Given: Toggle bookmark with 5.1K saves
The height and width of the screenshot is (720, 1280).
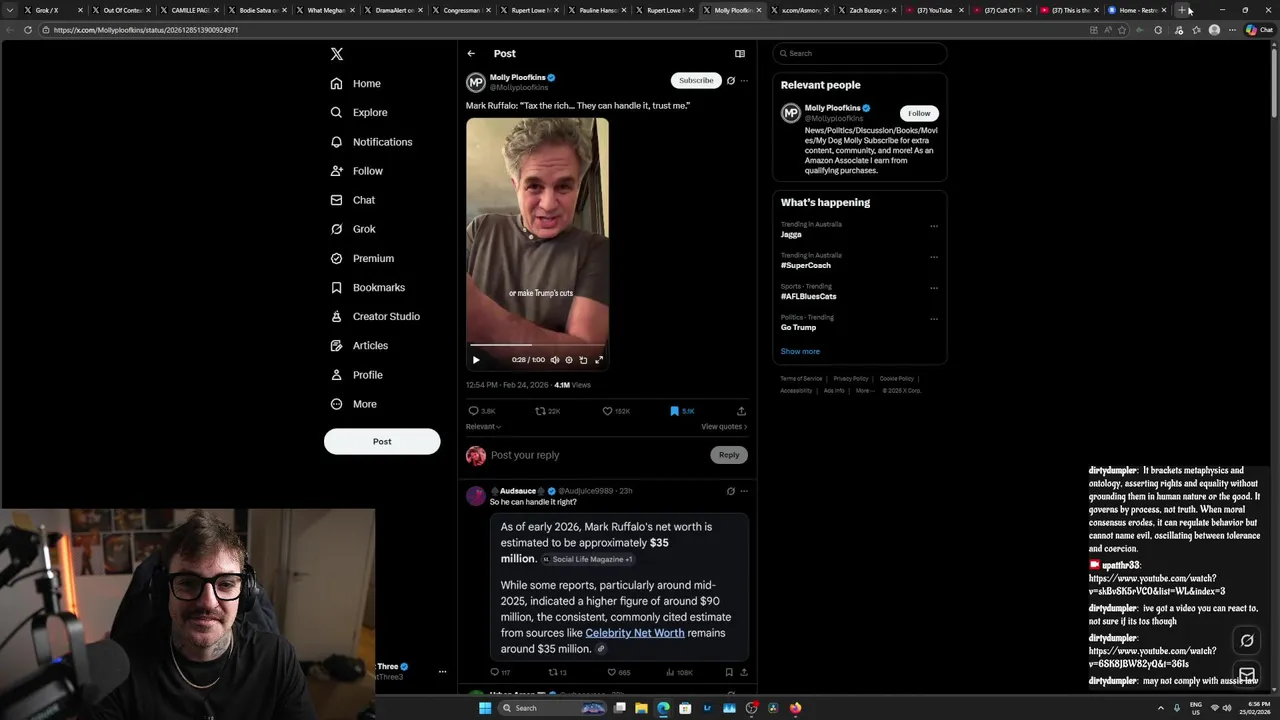Looking at the screenshot, I should click(682, 411).
